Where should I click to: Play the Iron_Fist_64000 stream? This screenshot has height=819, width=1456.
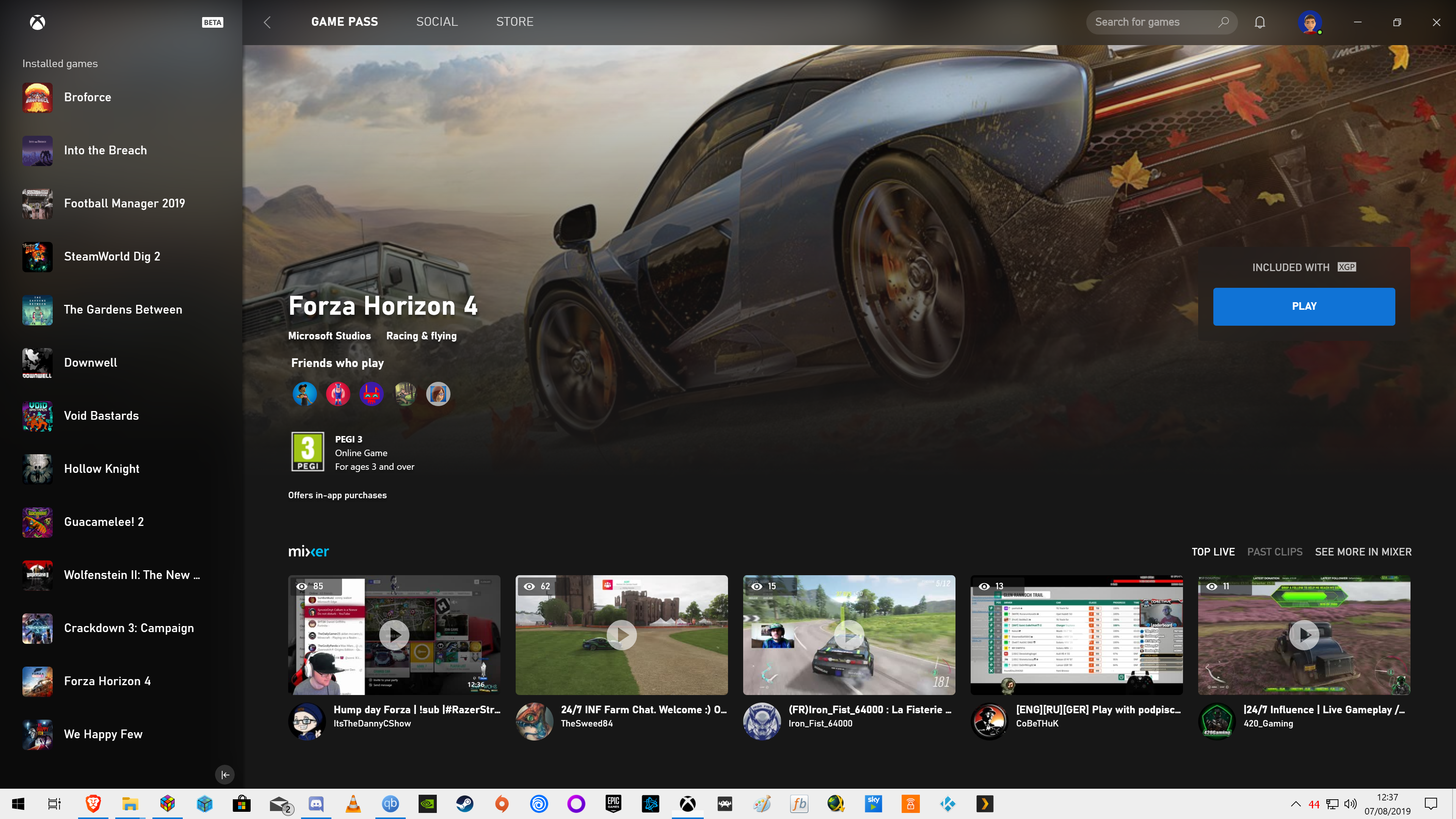click(x=849, y=635)
